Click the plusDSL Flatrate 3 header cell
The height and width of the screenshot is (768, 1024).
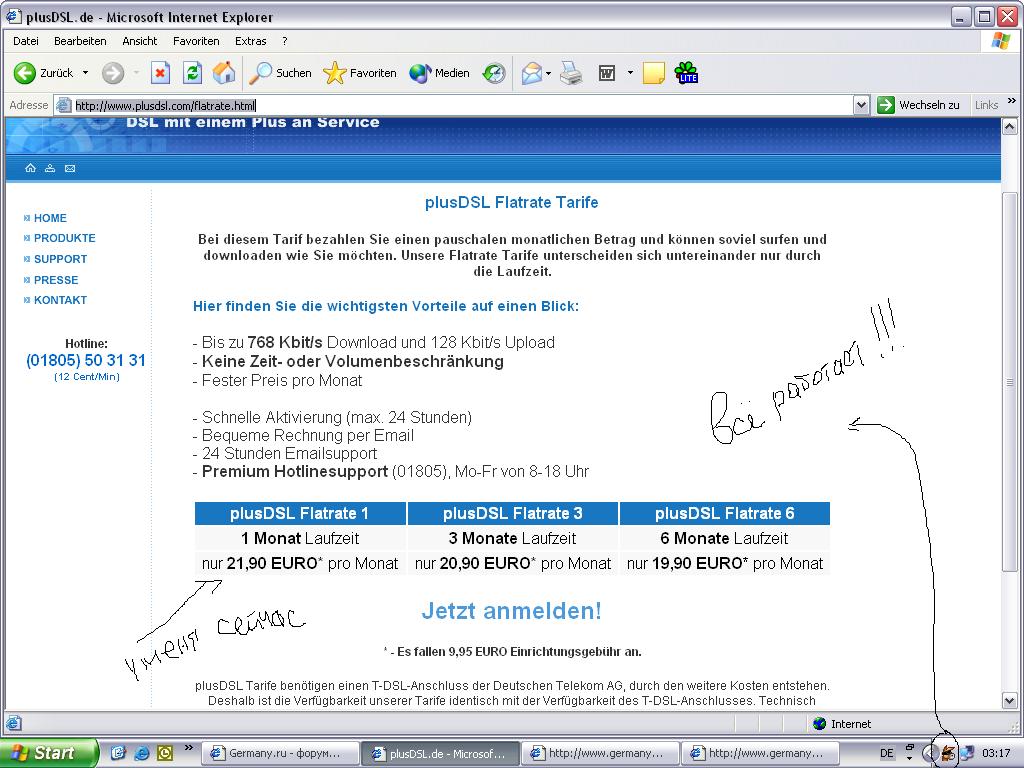pos(513,513)
